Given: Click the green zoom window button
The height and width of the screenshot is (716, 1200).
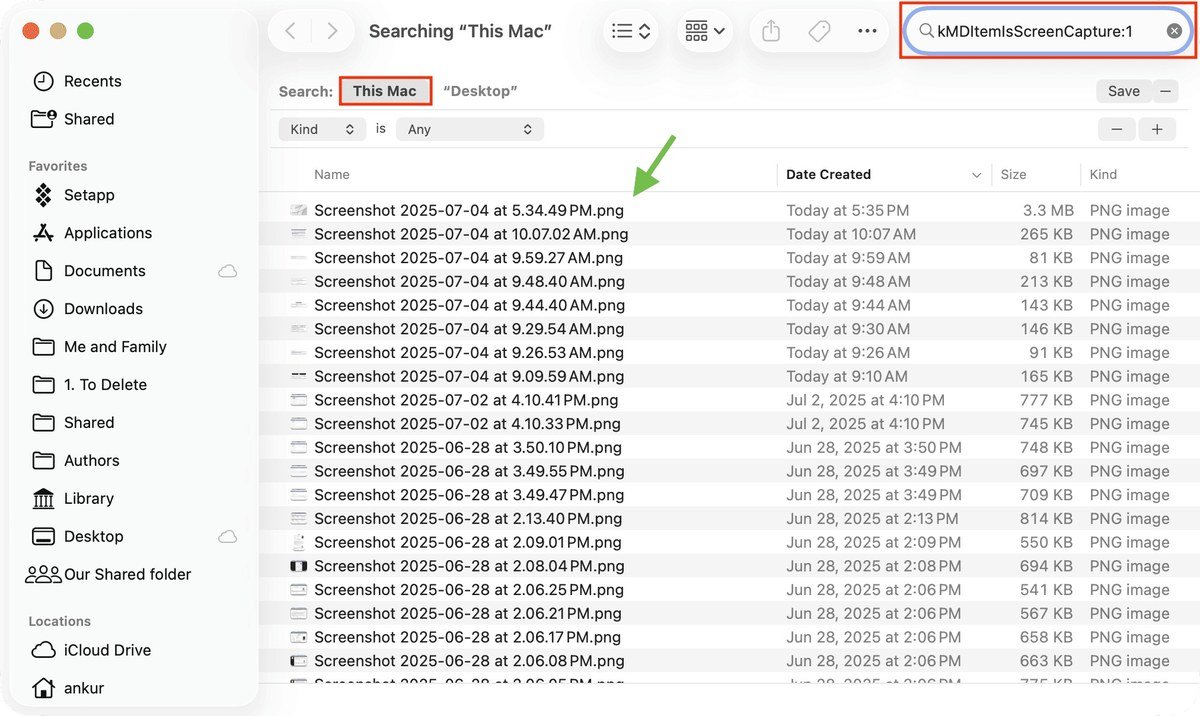Looking at the screenshot, I should (85, 31).
